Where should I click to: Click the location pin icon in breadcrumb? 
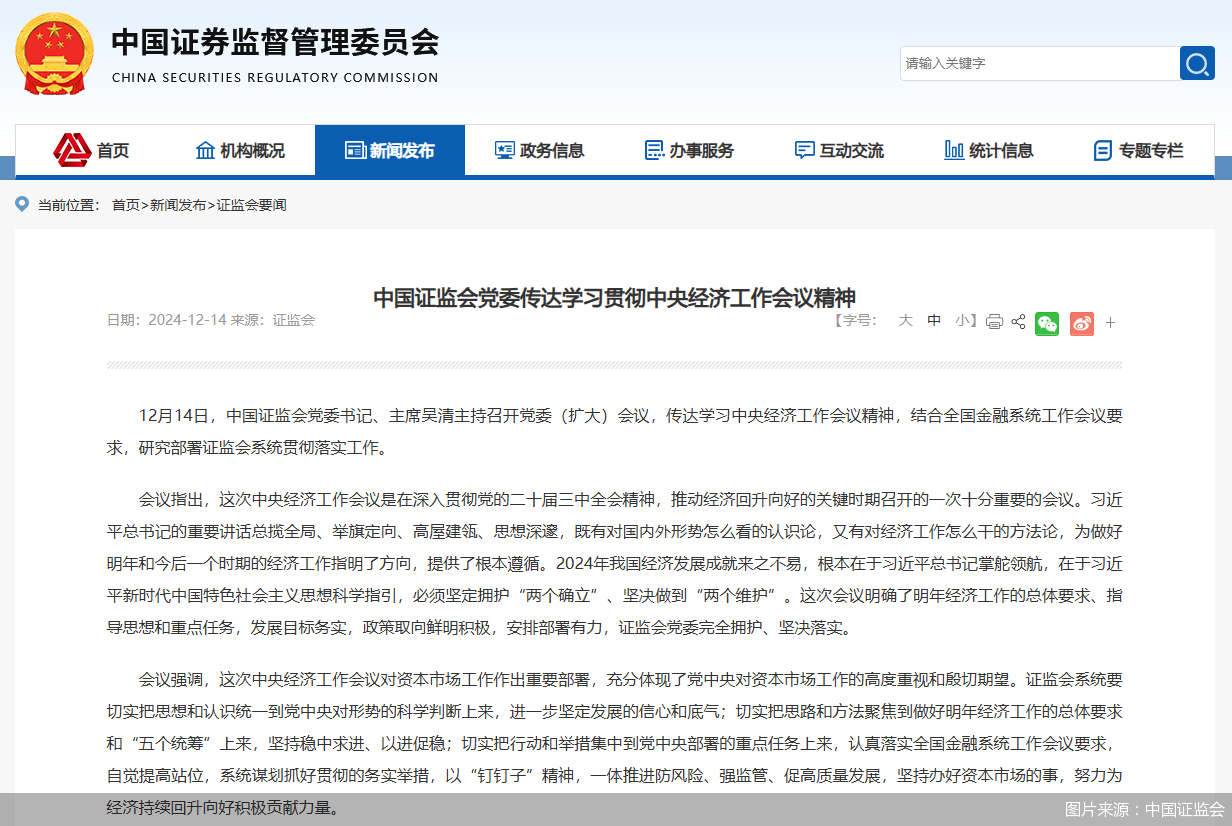pos(23,204)
